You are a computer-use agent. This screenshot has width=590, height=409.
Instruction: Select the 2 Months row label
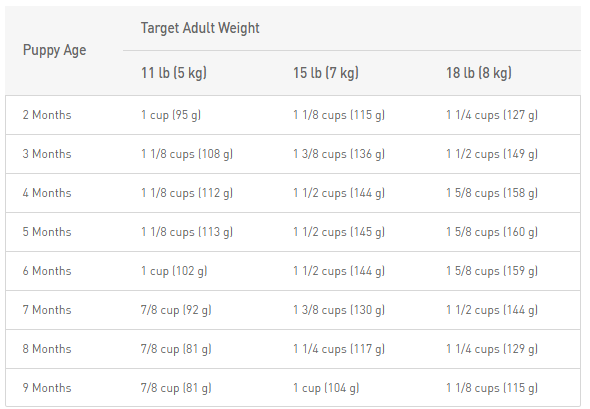(x=47, y=115)
